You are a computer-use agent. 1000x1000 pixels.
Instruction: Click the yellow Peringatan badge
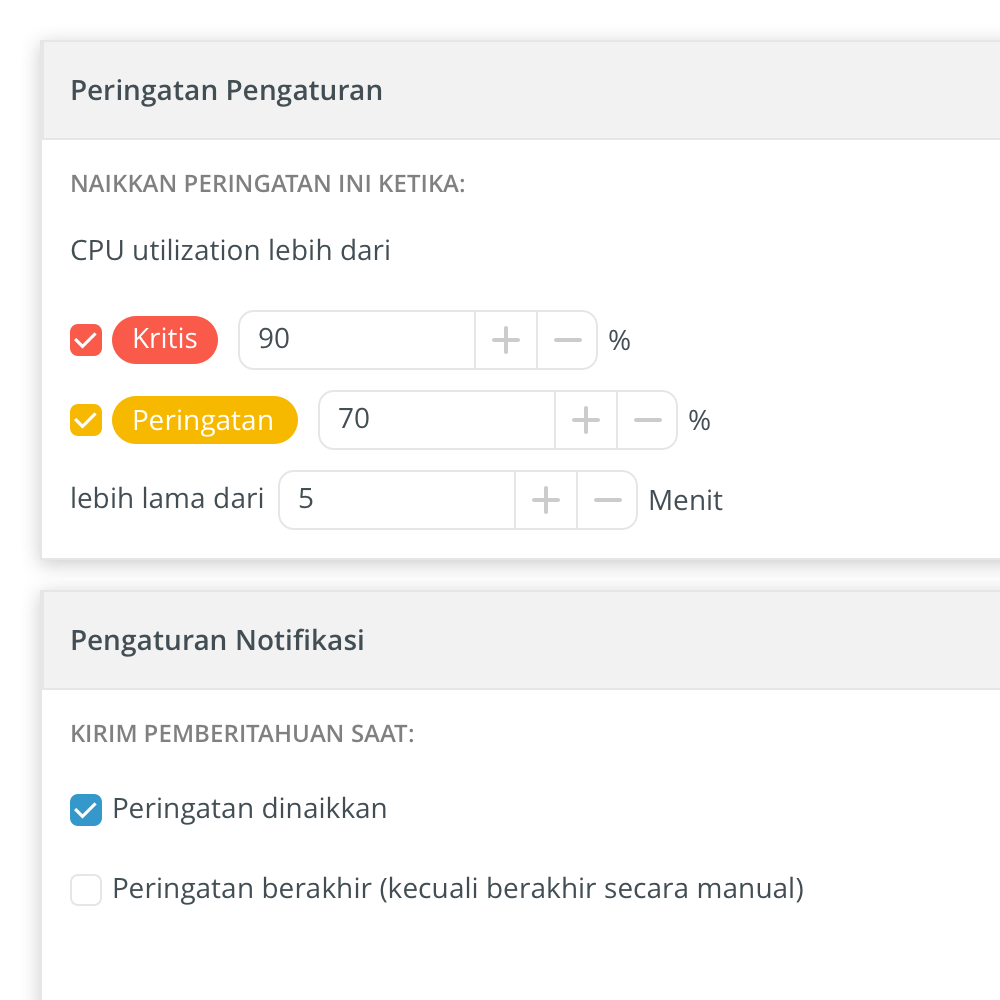click(x=204, y=420)
